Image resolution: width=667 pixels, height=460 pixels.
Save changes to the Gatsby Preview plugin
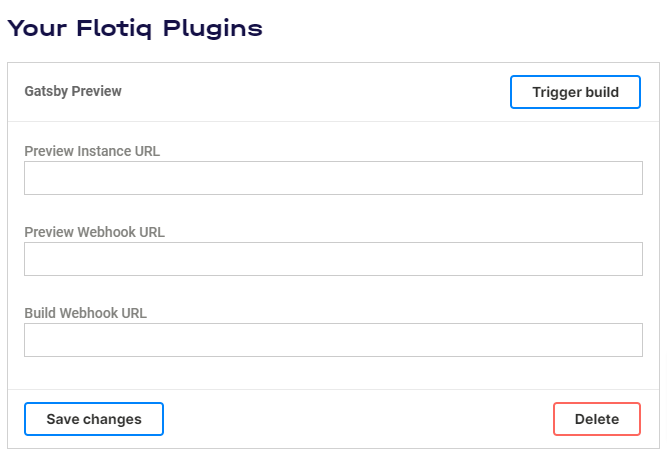(x=94, y=419)
